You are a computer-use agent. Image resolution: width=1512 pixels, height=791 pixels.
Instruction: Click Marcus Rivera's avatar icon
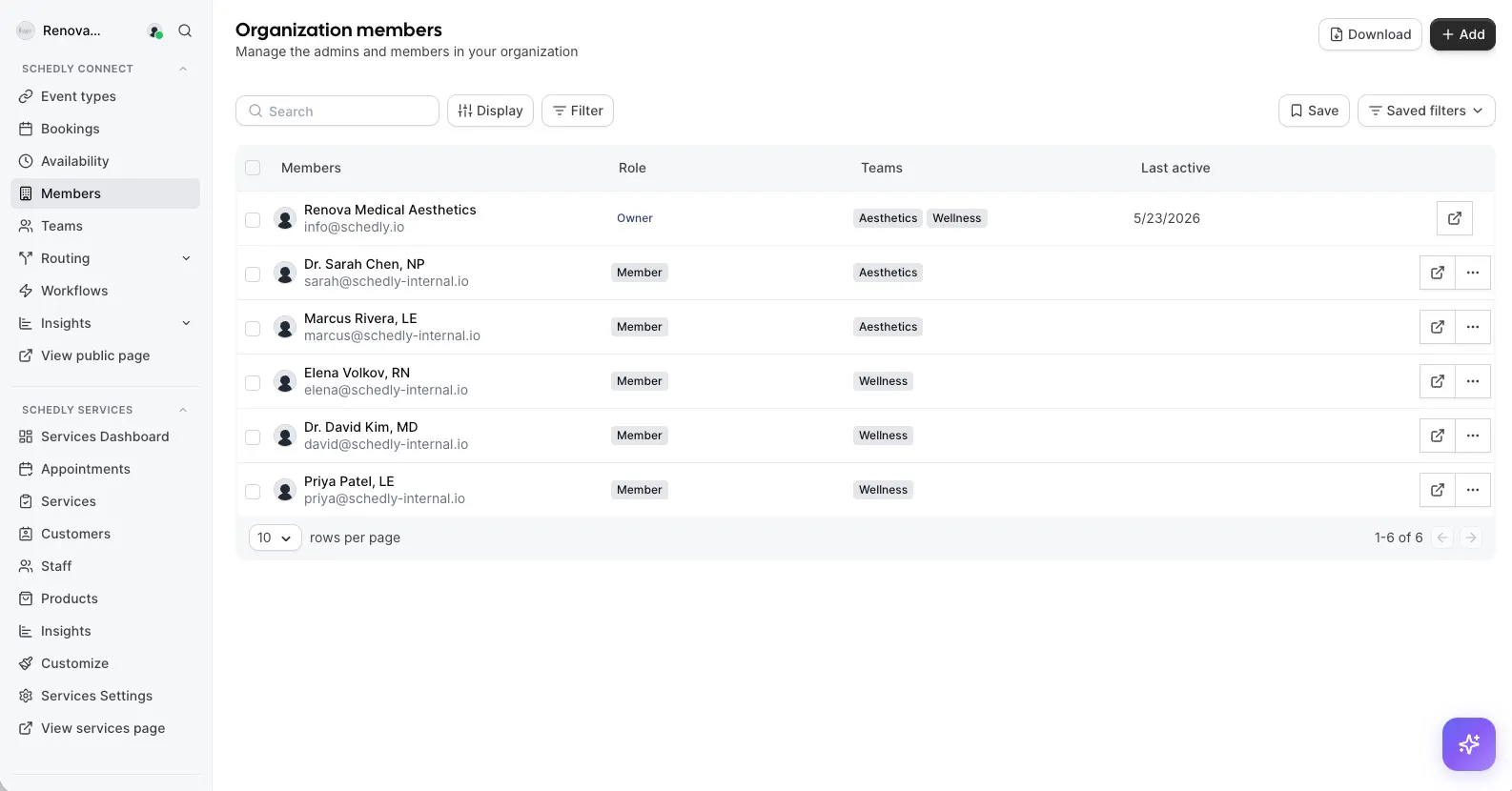click(x=284, y=327)
